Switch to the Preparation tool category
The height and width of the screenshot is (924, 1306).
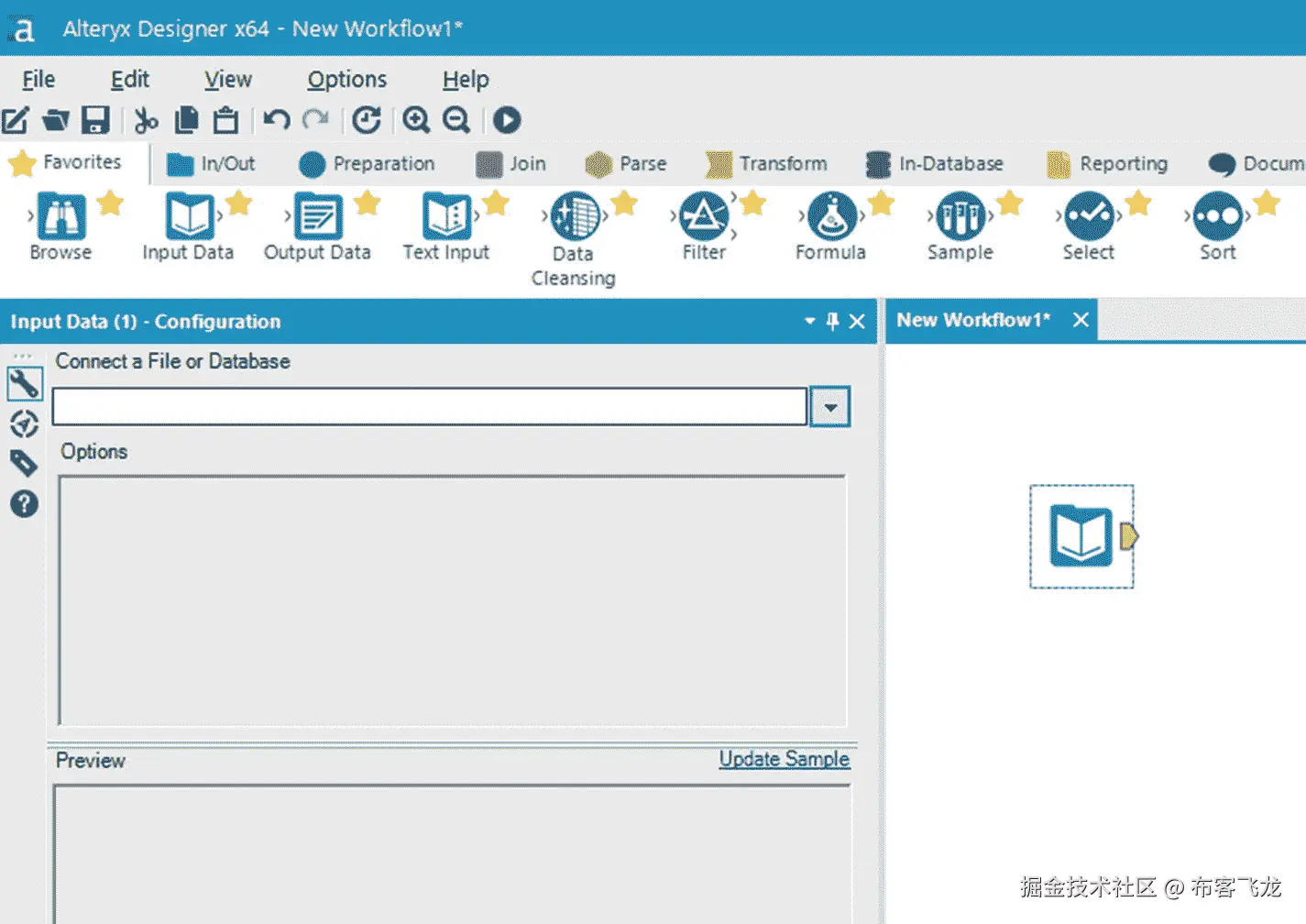(x=367, y=164)
